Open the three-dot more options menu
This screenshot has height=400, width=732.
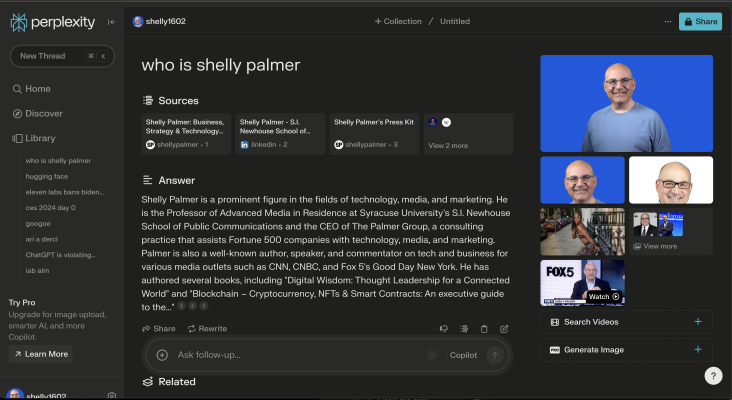668,21
